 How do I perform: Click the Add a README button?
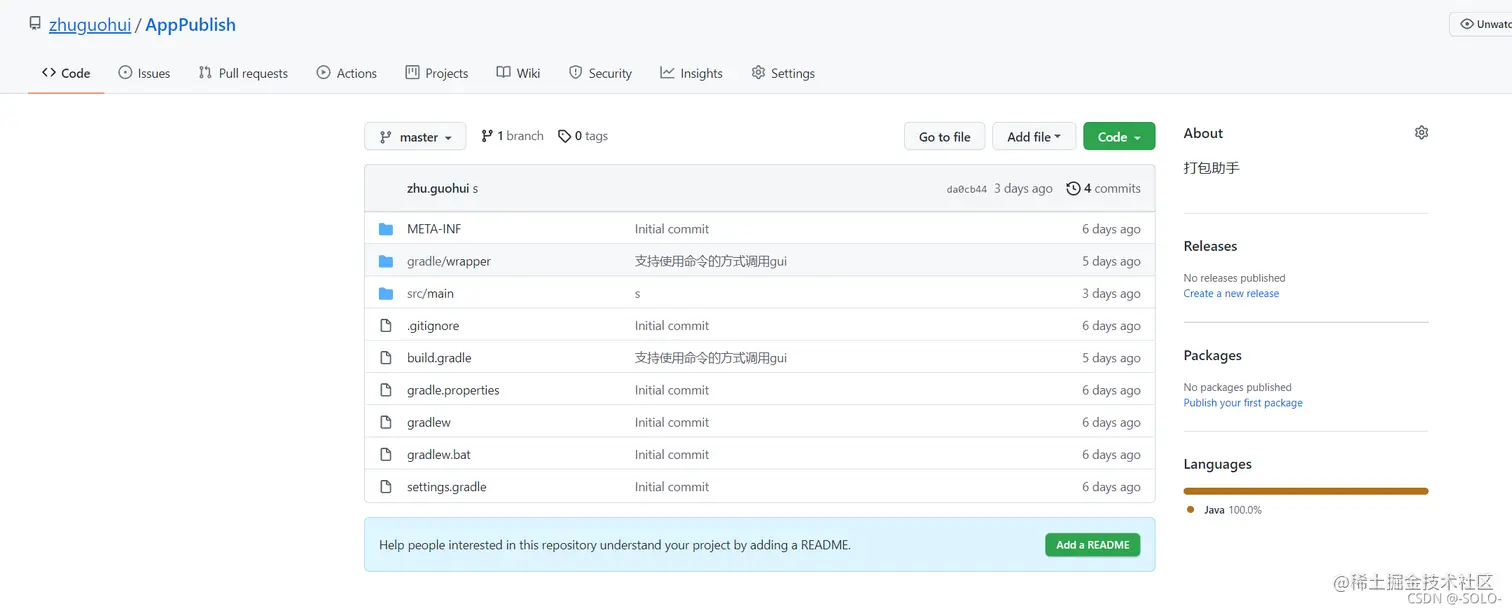pyautogui.click(x=1092, y=545)
